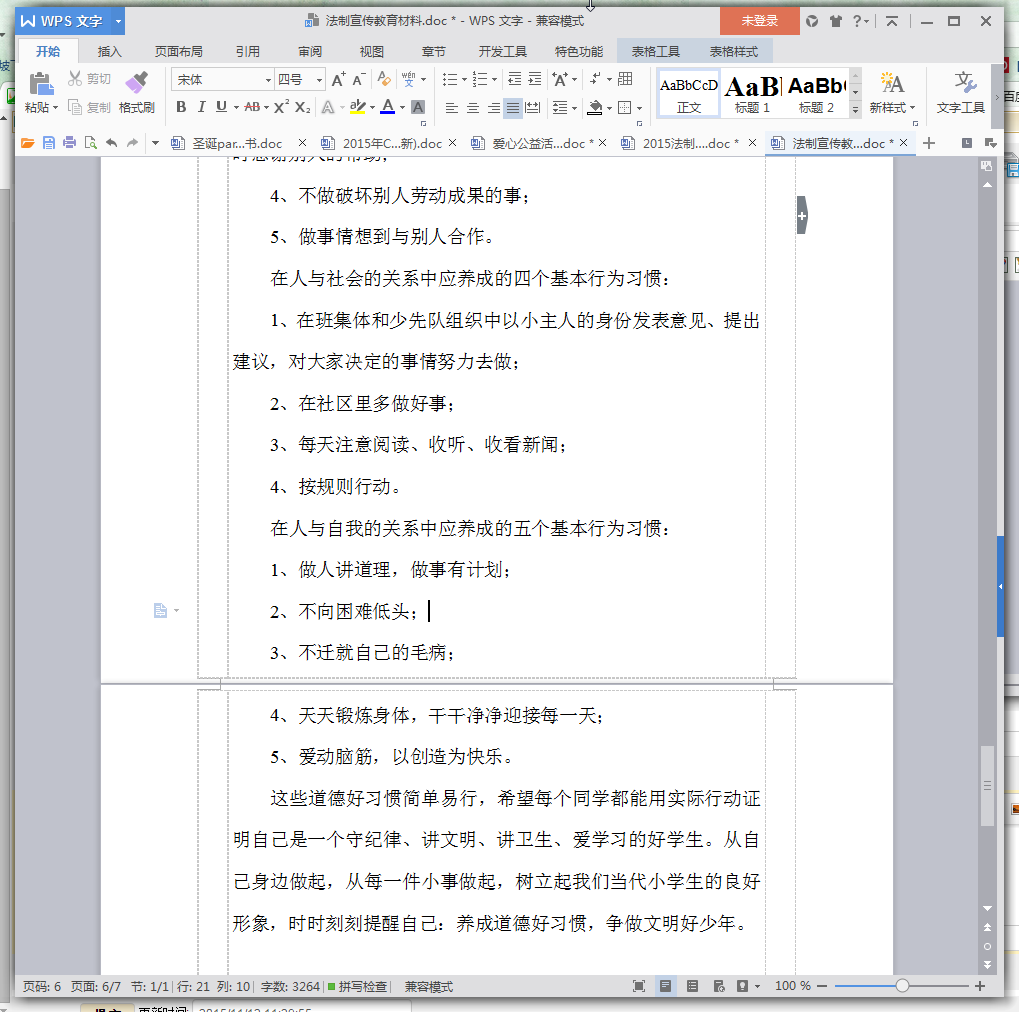The width and height of the screenshot is (1019, 1012).
Task: Apply distributed alignment
Action: click(532, 107)
